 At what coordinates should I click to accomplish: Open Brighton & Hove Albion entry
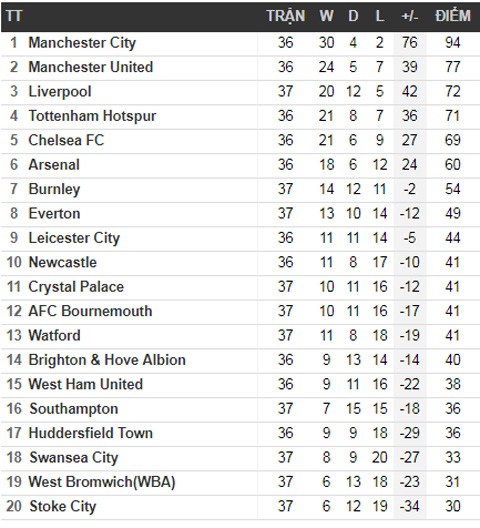tap(107, 360)
